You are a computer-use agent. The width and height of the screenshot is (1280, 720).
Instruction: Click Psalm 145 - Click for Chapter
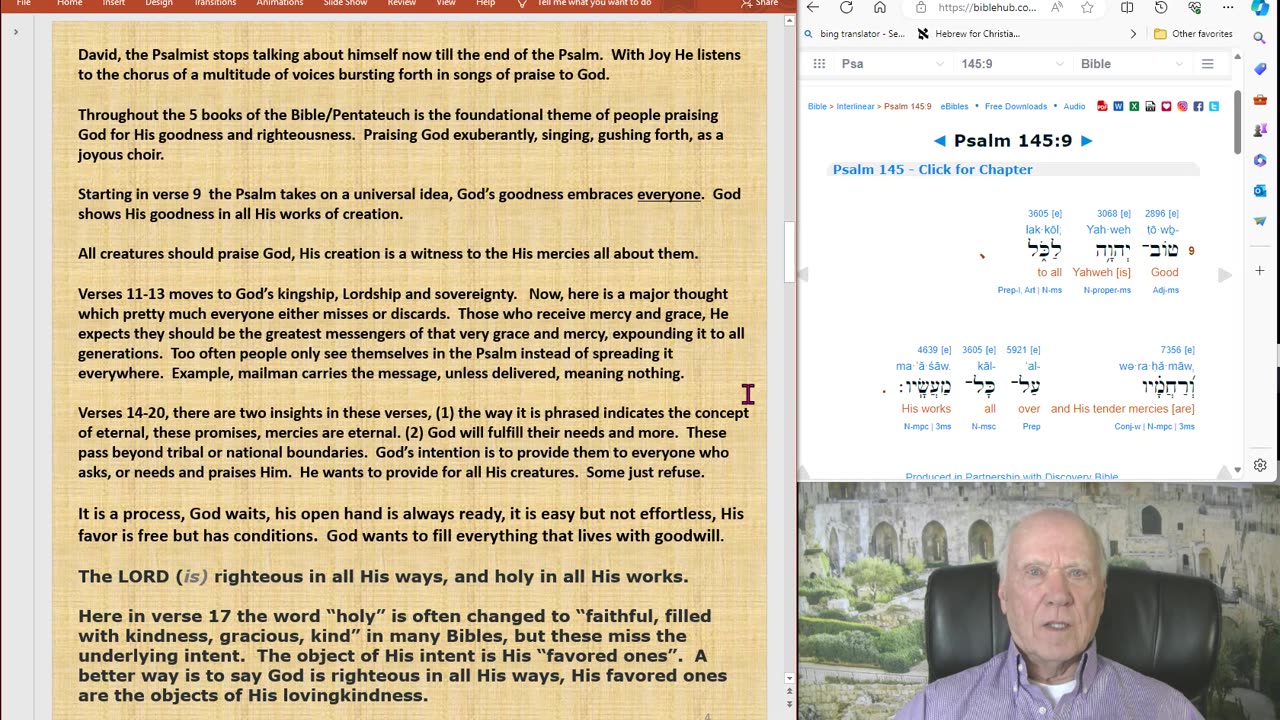(932, 170)
